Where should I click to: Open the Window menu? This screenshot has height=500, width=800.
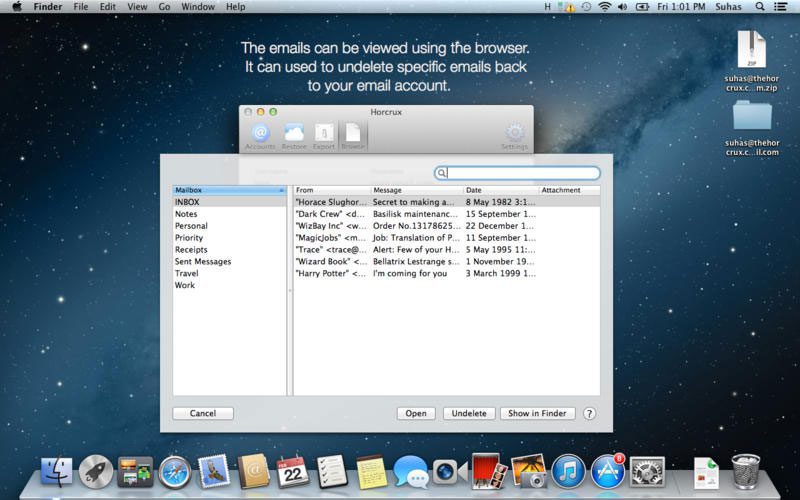point(198,7)
